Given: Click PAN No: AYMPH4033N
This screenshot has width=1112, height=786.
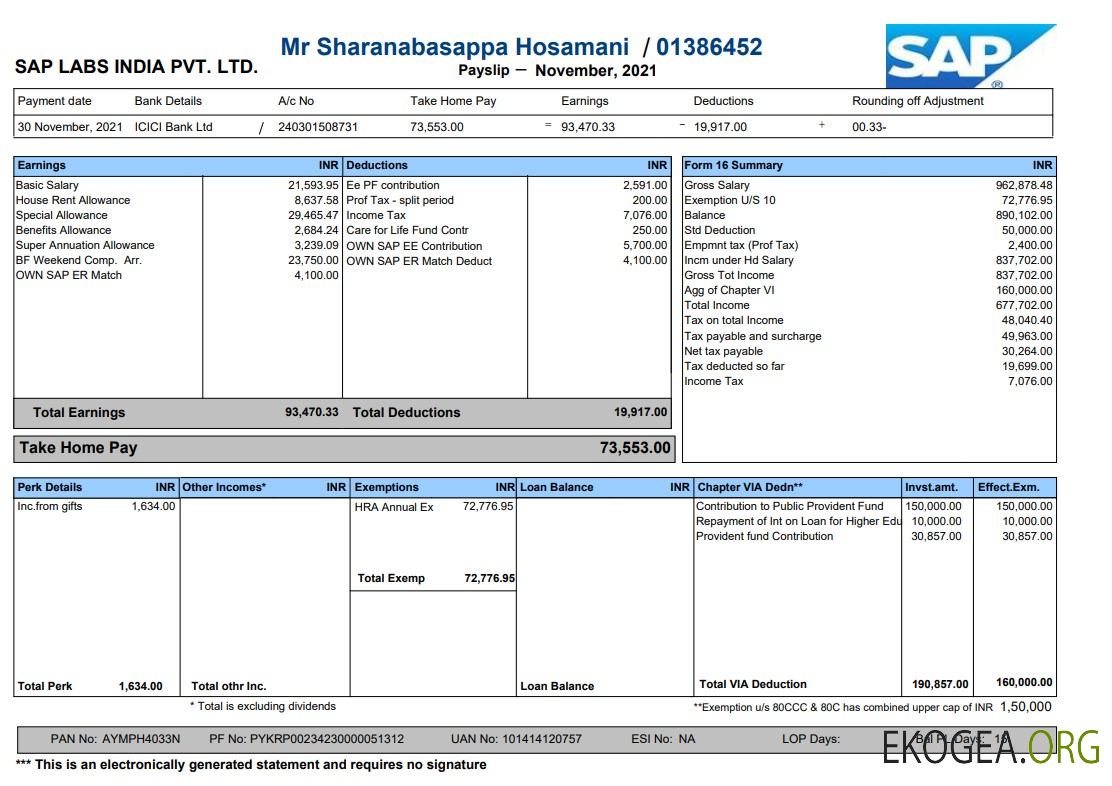Looking at the screenshot, I should pos(115,739).
